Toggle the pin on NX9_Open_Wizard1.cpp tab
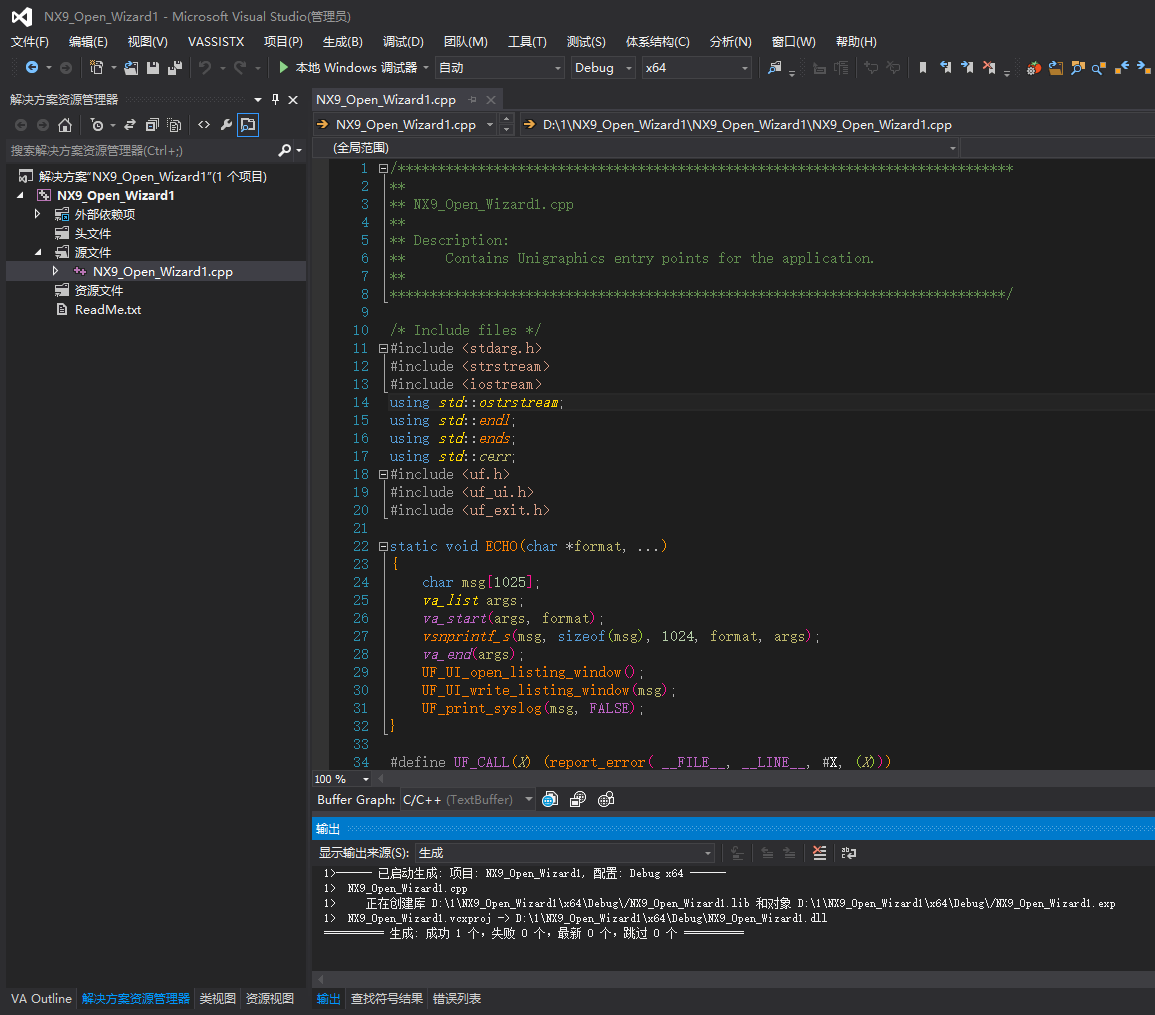Image resolution: width=1155 pixels, height=1015 pixels. (472, 99)
